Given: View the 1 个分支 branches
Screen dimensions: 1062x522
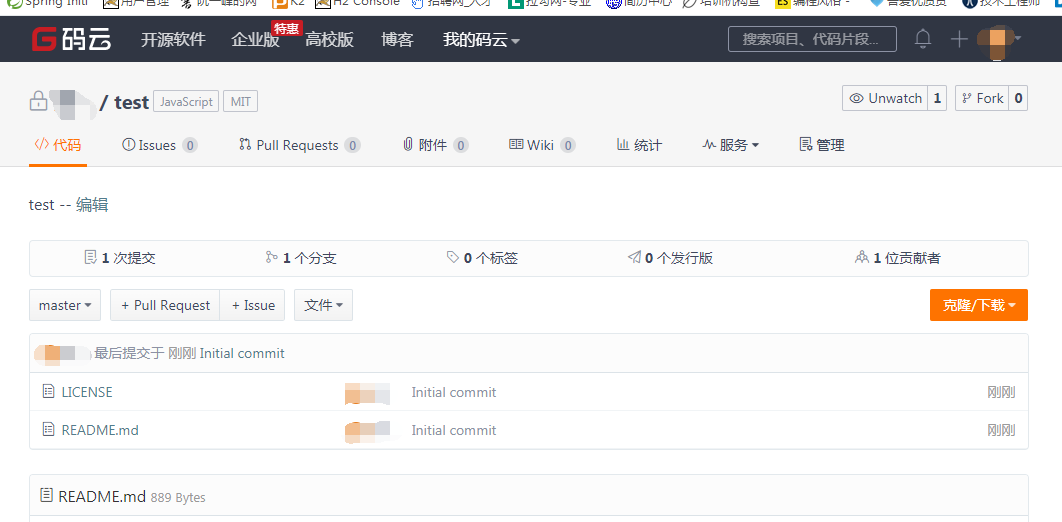Looking at the screenshot, I should coord(300,258).
